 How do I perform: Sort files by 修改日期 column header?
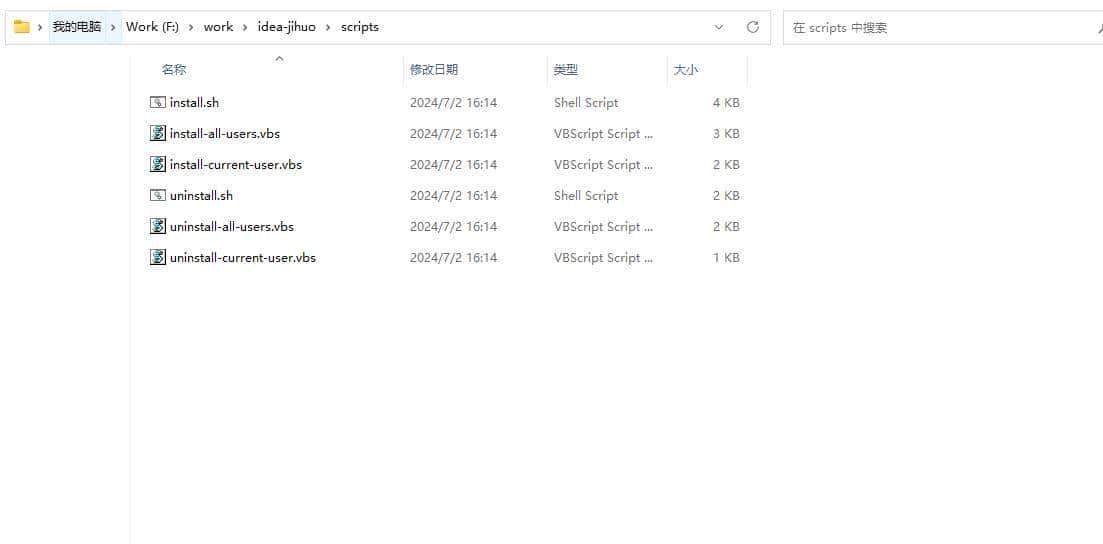434,70
